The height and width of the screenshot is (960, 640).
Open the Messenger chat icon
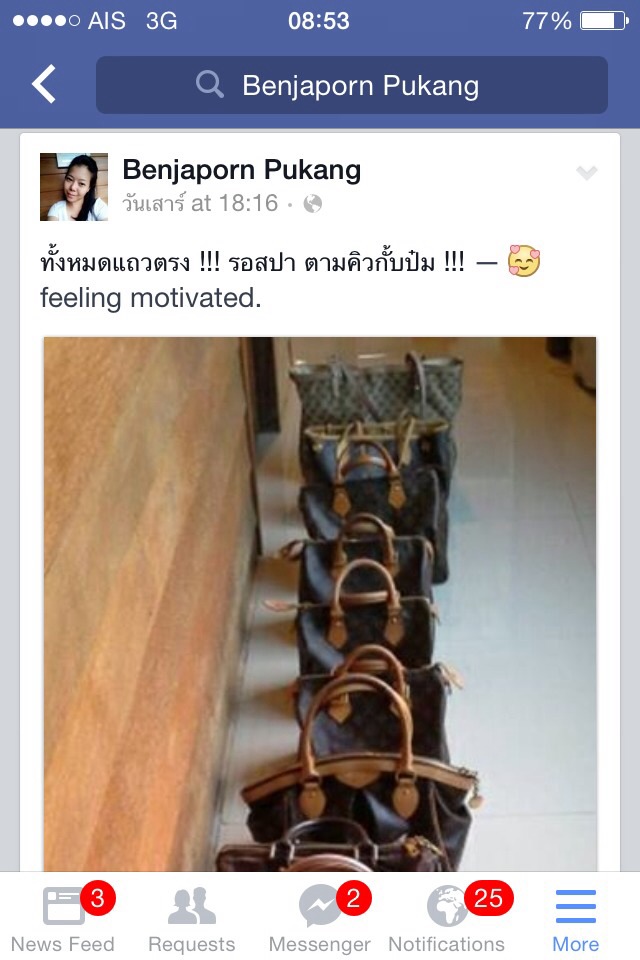[320, 906]
